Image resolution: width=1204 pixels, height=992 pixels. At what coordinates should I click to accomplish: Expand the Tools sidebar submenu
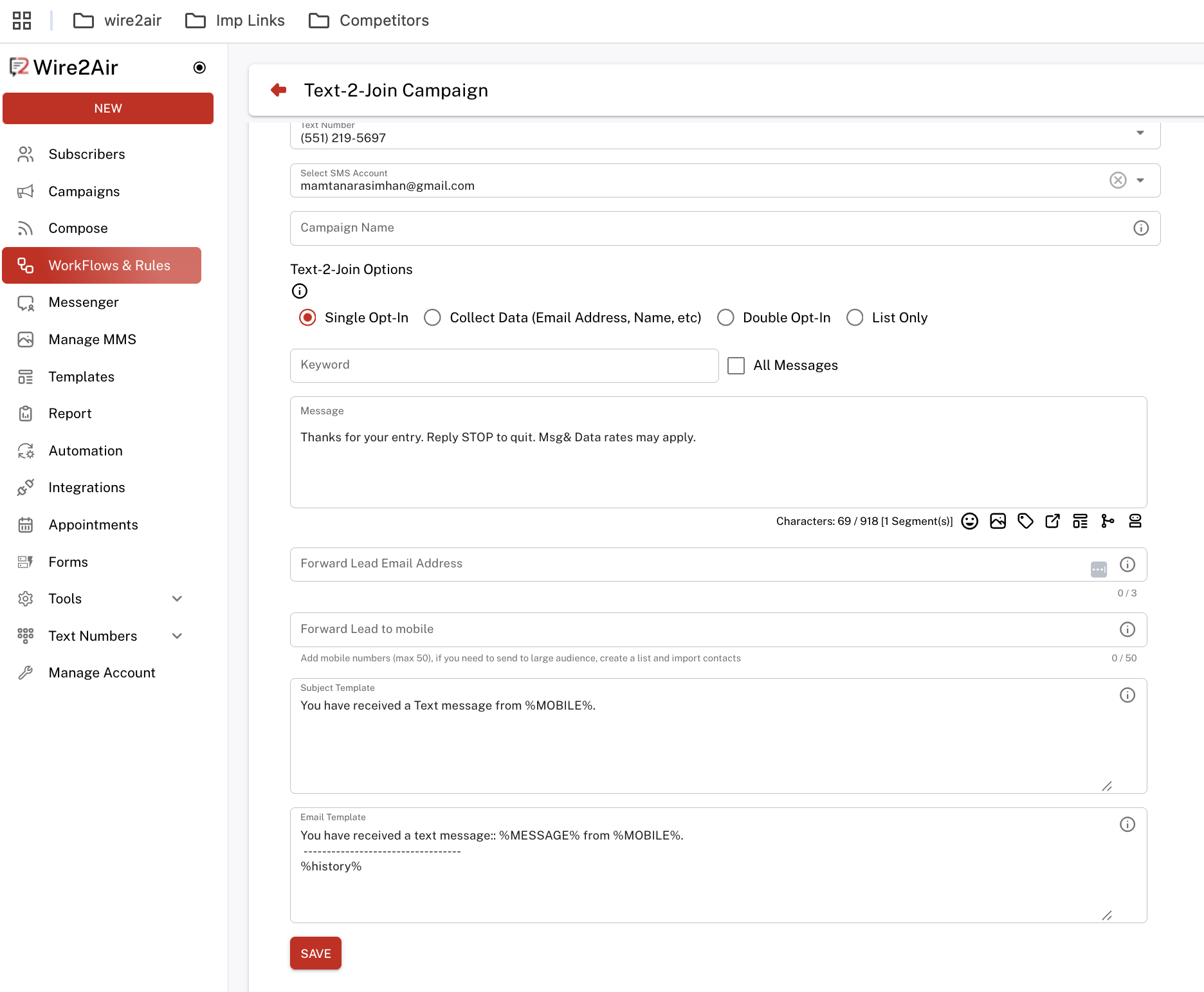tap(177, 599)
